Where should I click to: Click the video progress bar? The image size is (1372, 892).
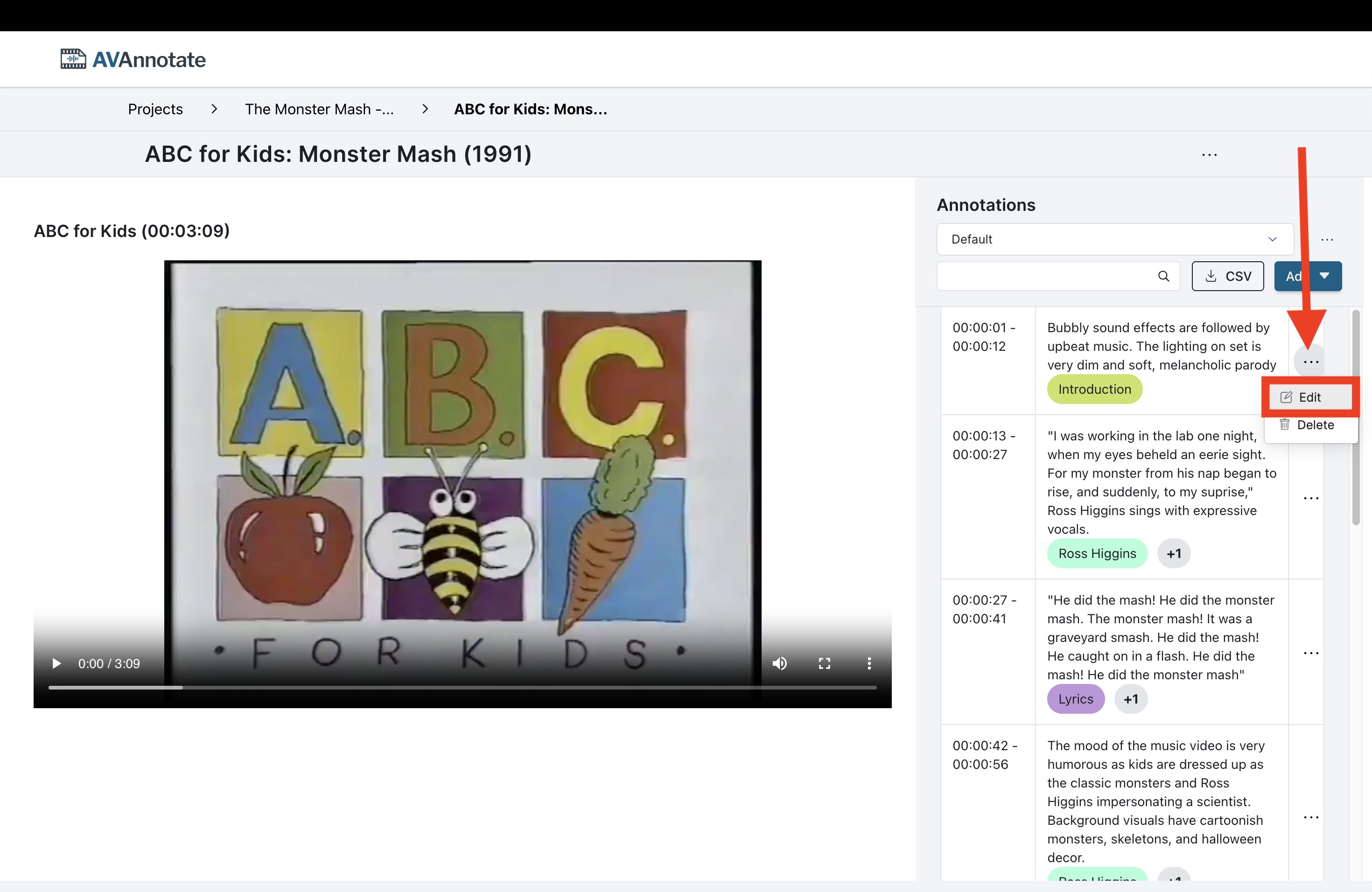[461, 688]
